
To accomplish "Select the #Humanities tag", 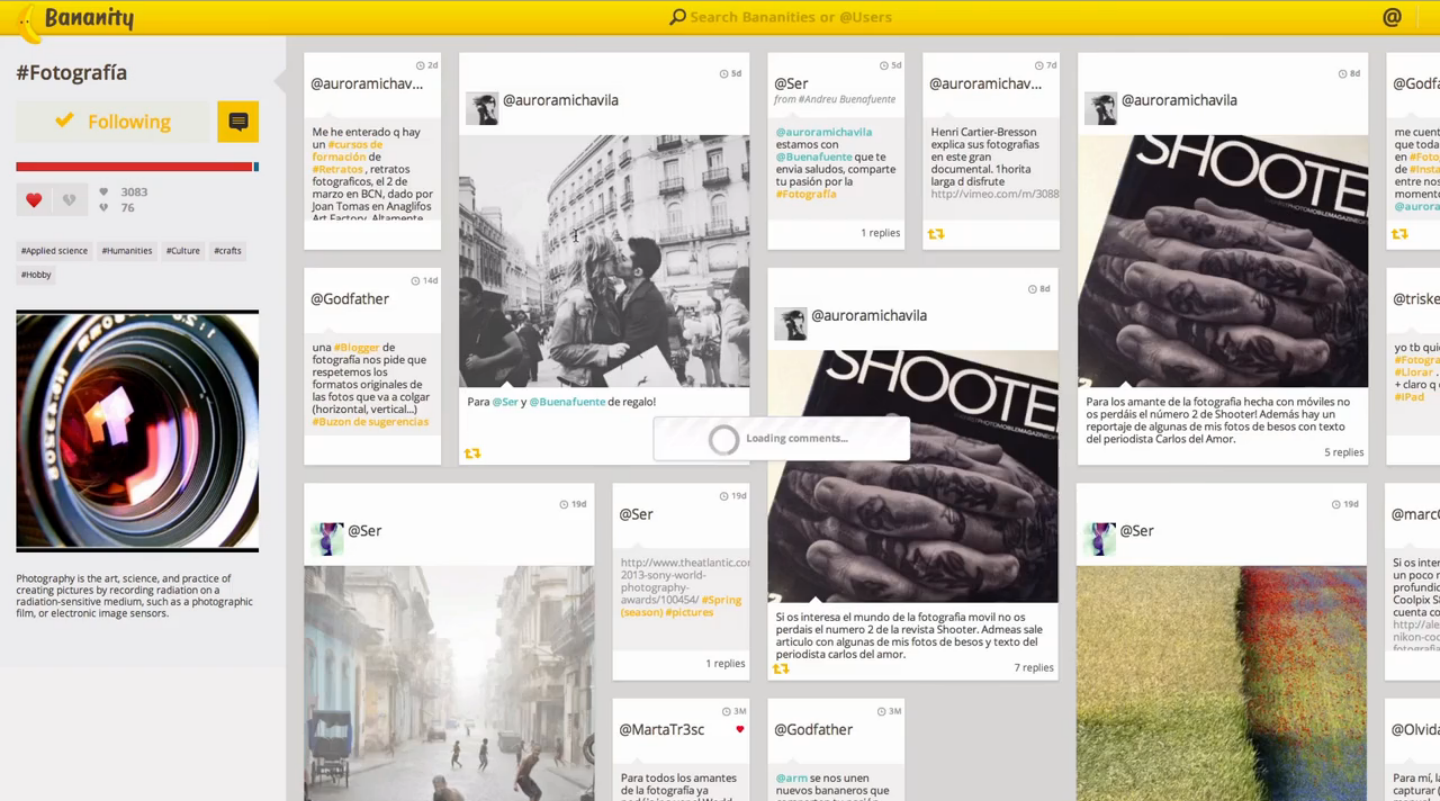I will (127, 251).
